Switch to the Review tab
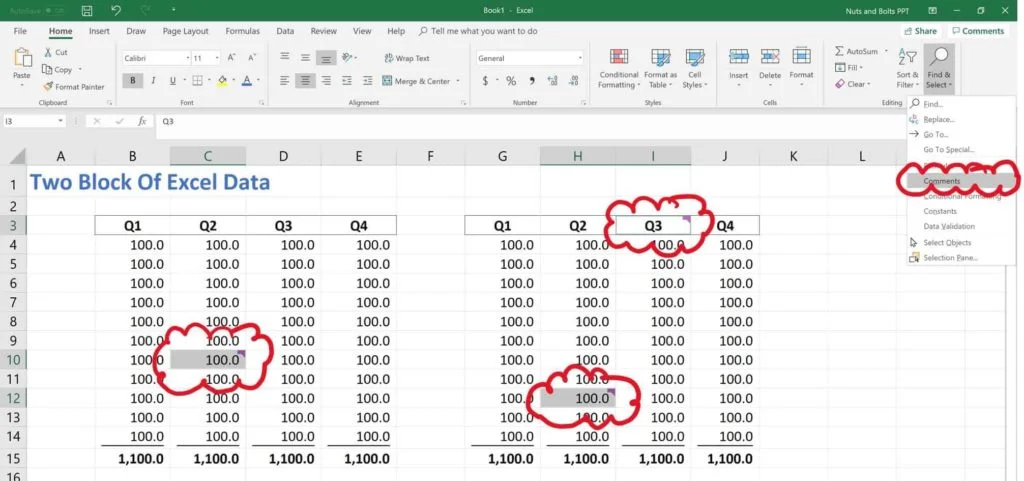1024x481 pixels. pyautogui.click(x=323, y=31)
